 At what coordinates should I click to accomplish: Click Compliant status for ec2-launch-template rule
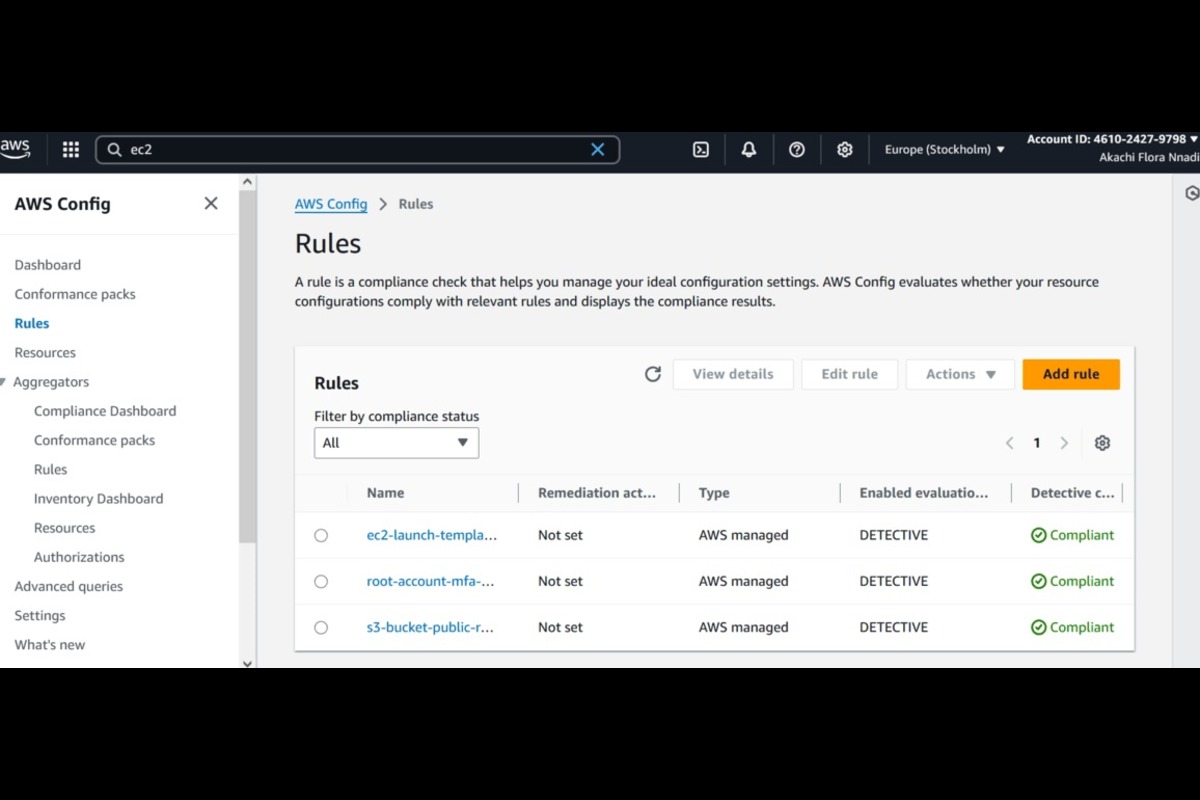click(1072, 535)
